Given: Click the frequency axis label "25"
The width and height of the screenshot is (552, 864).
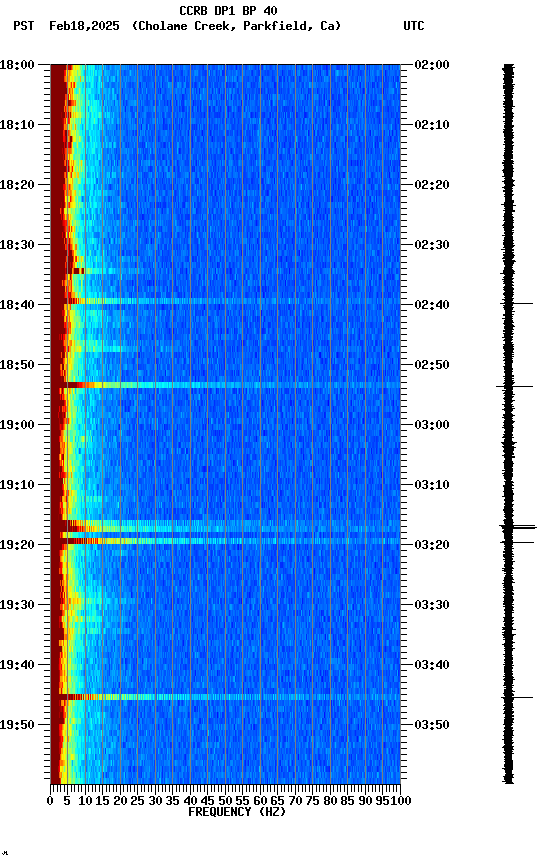Looking at the screenshot, I should pyautogui.click(x=138, y=801).
